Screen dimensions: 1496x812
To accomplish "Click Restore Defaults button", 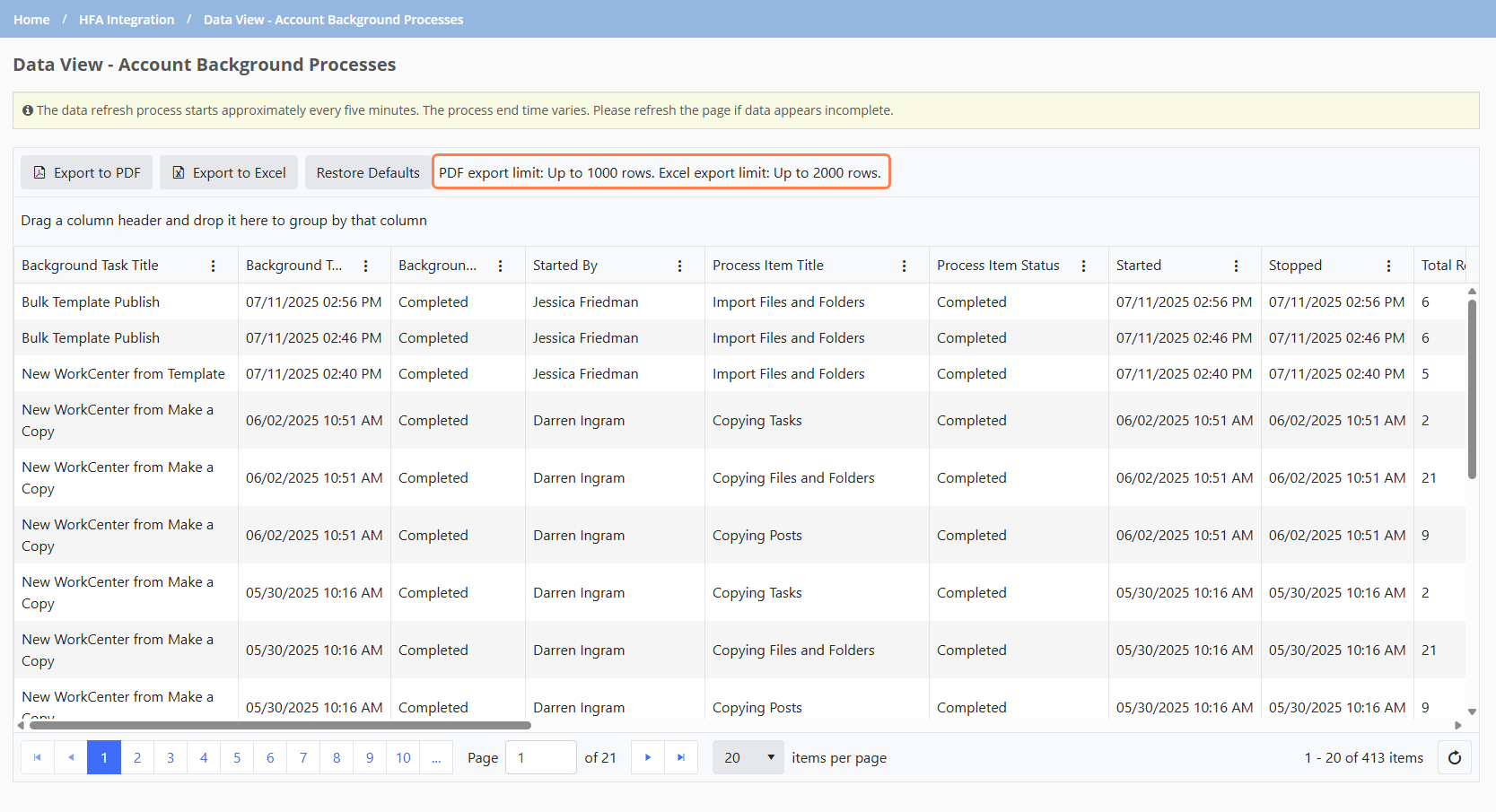I will click(368, 172).
